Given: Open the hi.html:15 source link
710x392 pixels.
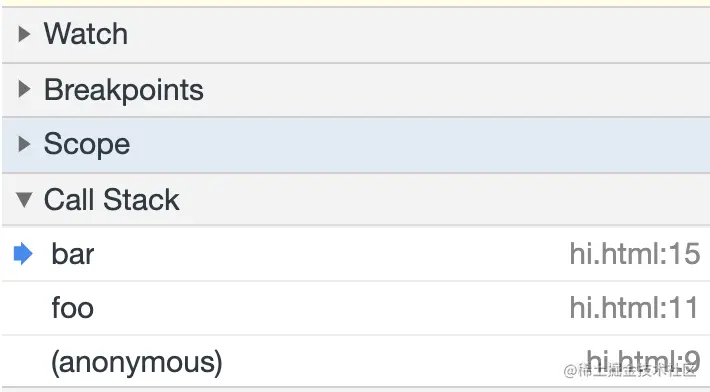Looking at the screenshot, I should coord(635,253).
